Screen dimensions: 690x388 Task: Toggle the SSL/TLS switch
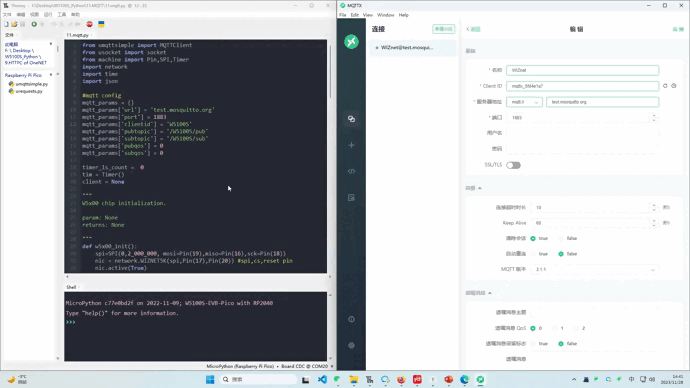pyautogui.click(x=513, y=165)
